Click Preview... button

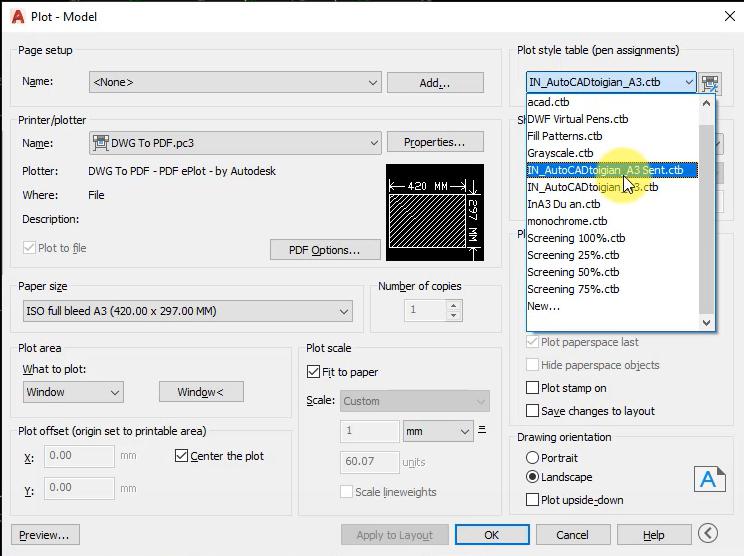coord(45,535)
